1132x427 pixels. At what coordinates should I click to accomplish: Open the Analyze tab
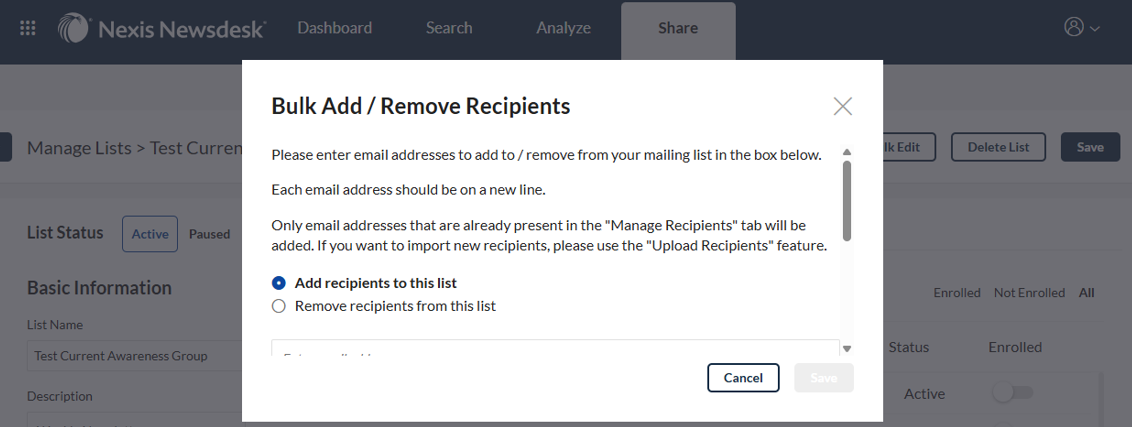point(563,28)
